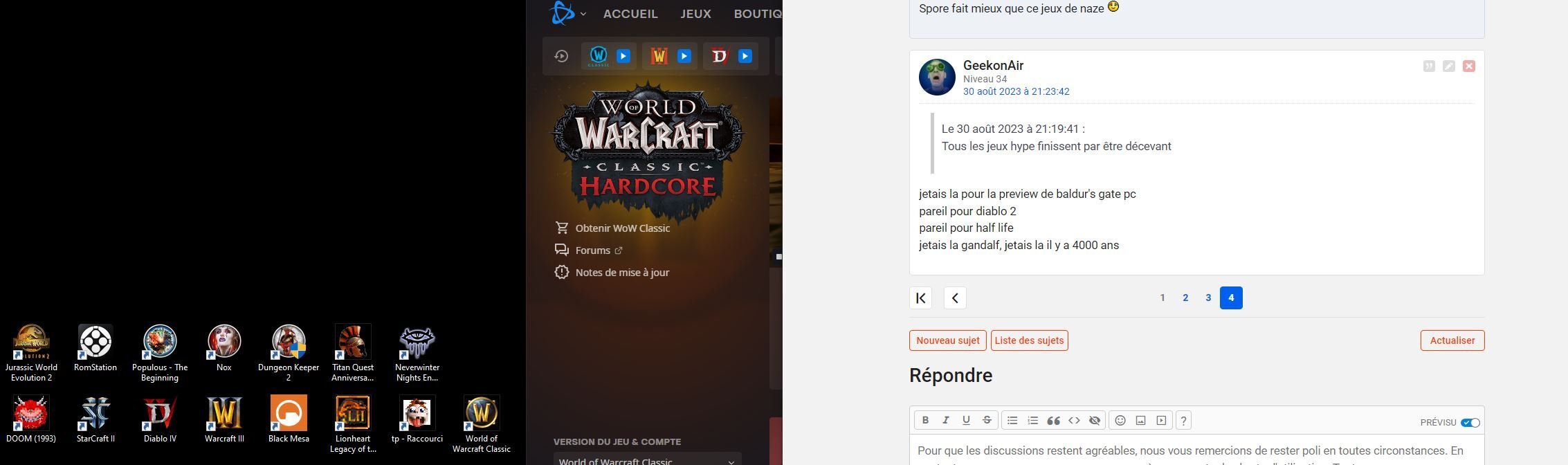Image resolution: width=1568 pixels, height=465 pixels.
Task: Open Lionheart Legacy desktop shortcut
Action: (353, 424)
